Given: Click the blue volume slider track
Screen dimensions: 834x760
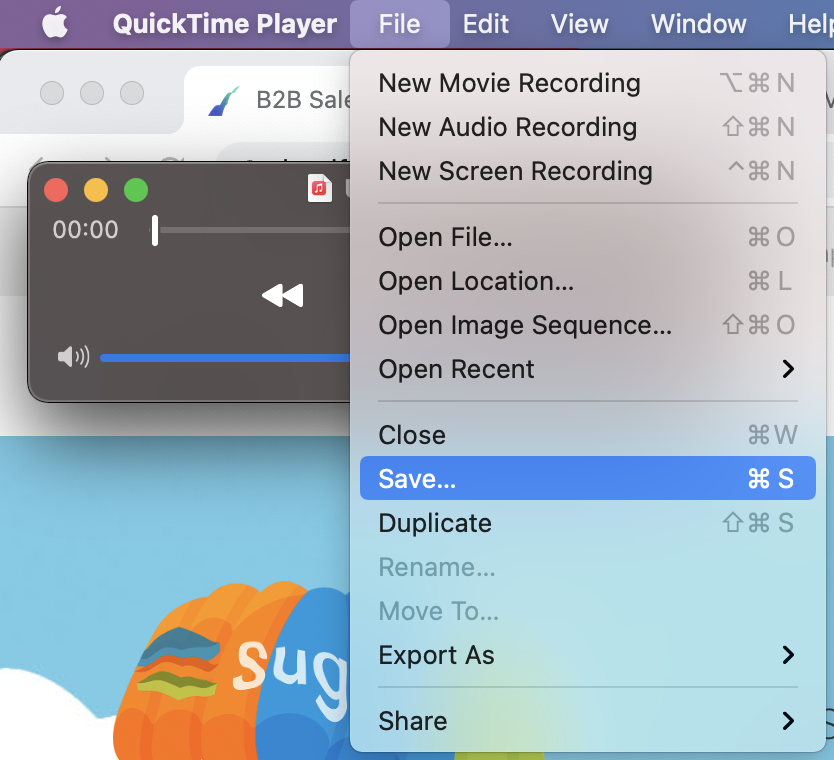Looking at the screenshot, I should pos(225,358).
